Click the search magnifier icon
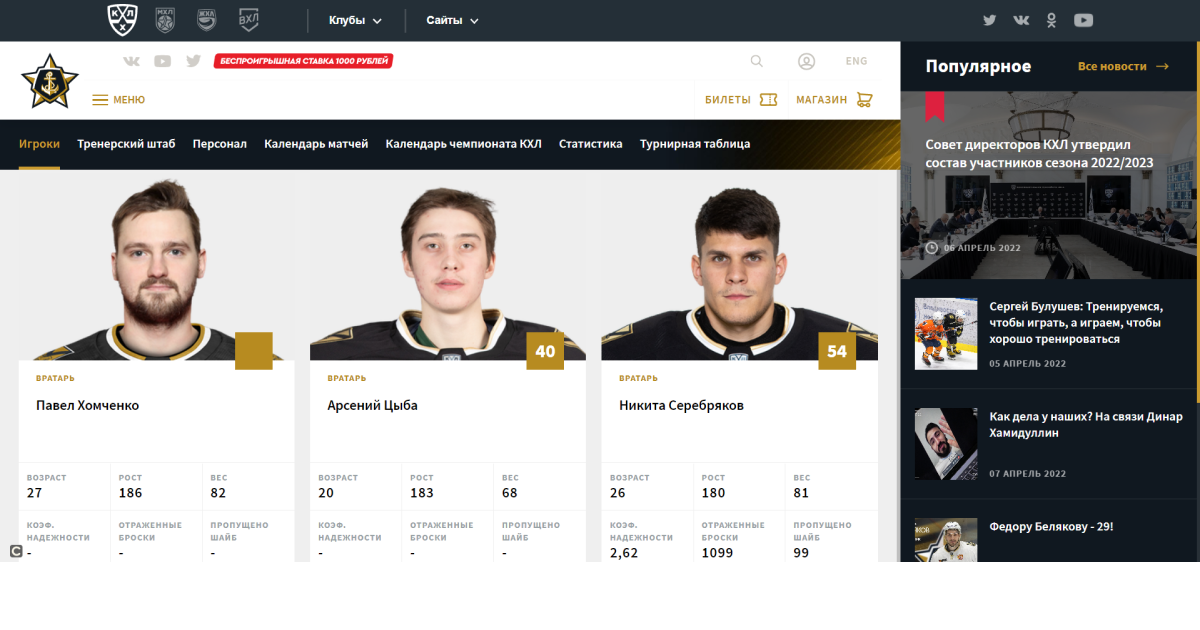The image size is (1200, 630). [757, 61]
